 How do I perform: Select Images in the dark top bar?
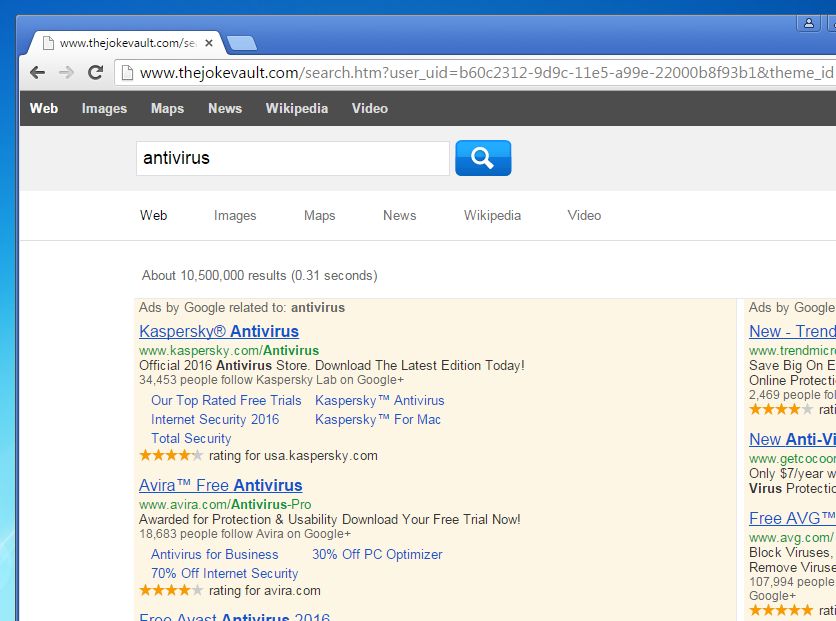pyautogui.click(x=104, y=108)
